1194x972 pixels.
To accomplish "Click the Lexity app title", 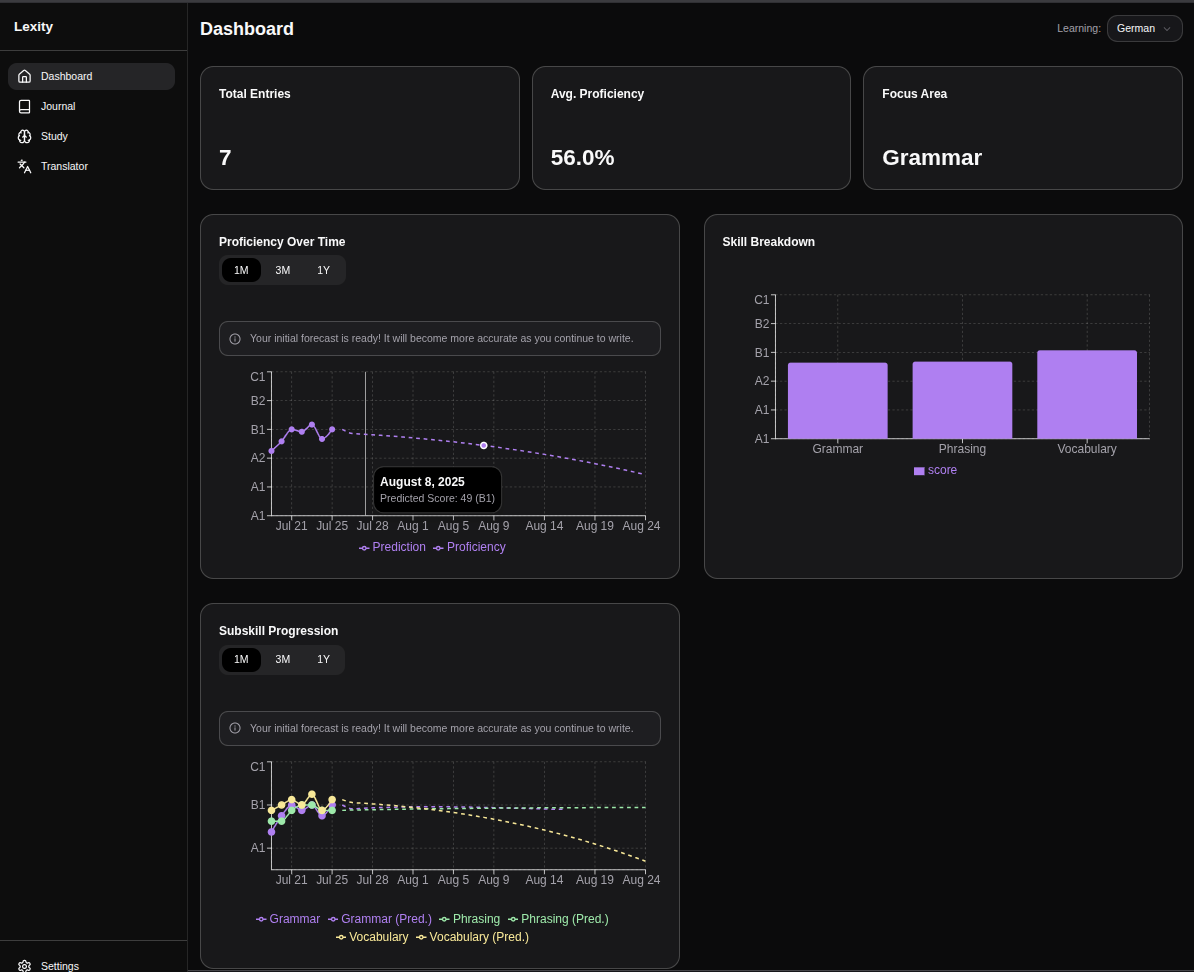I will click(x=34, y=27).
